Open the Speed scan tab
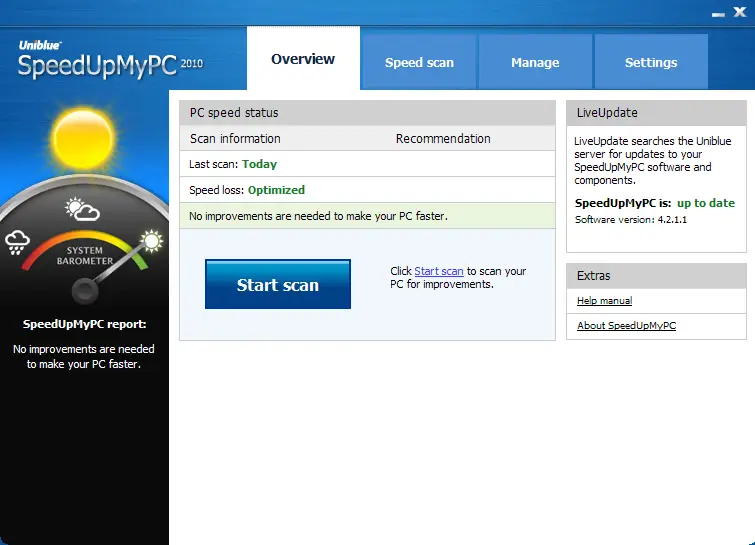 pos(419,62)
